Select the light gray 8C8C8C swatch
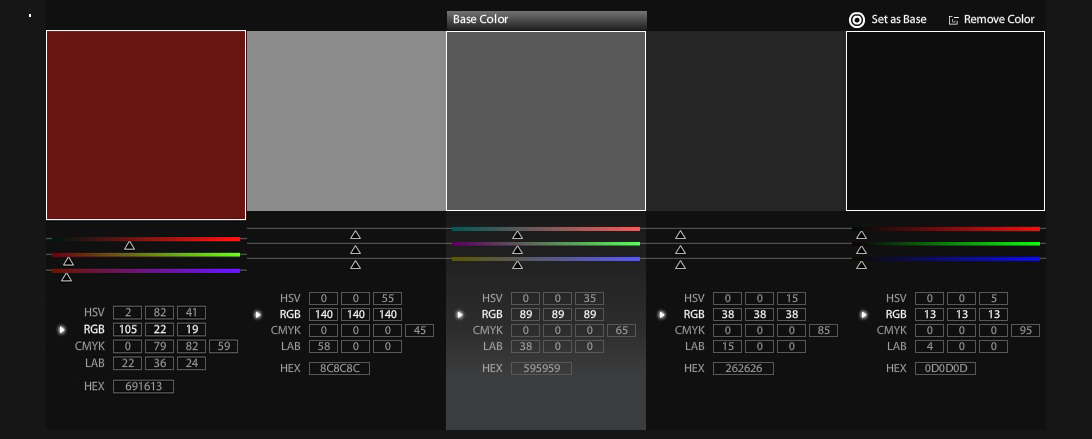 pos(346,120)
